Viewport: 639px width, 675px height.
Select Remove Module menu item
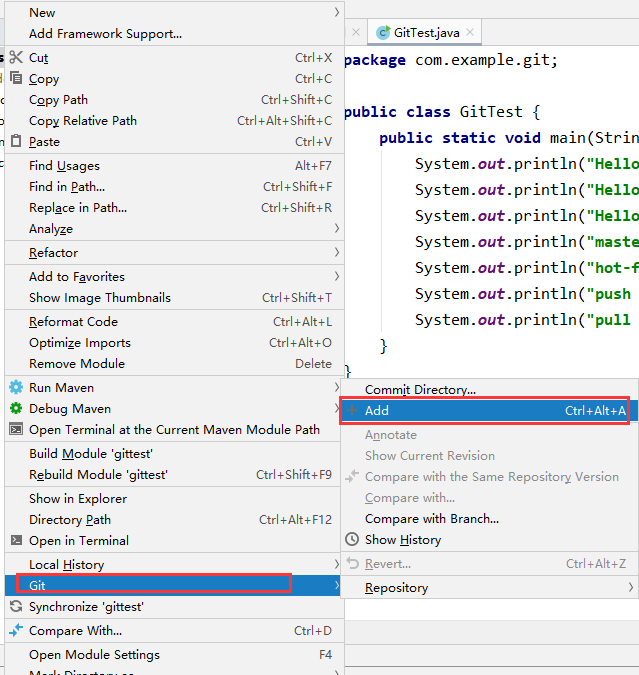click(x=174, y=363)
